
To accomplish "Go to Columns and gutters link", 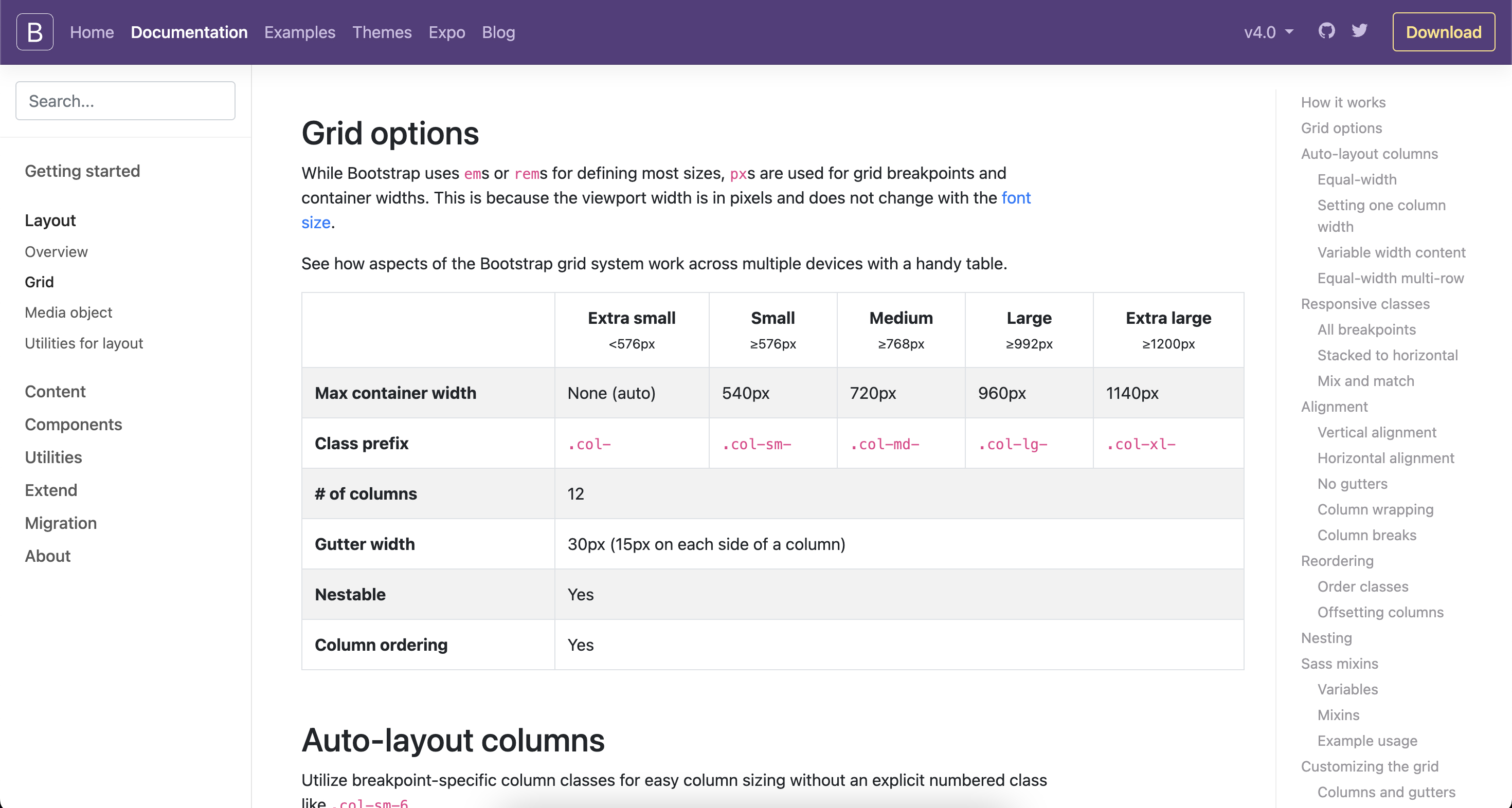I will pos(1387,793).
